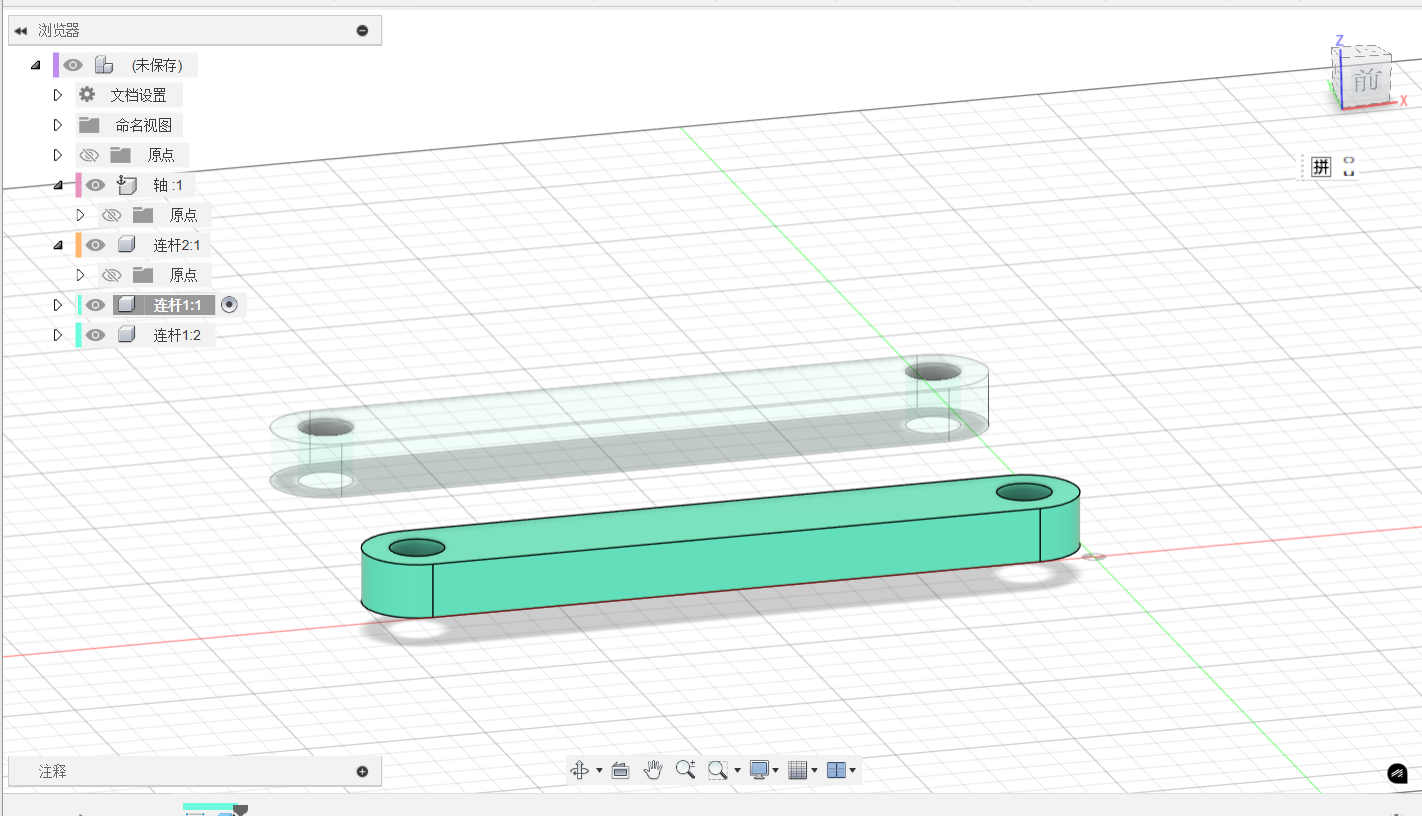
Task: Collapse the root (未保存) tree node
Action: tap(36, 65)
